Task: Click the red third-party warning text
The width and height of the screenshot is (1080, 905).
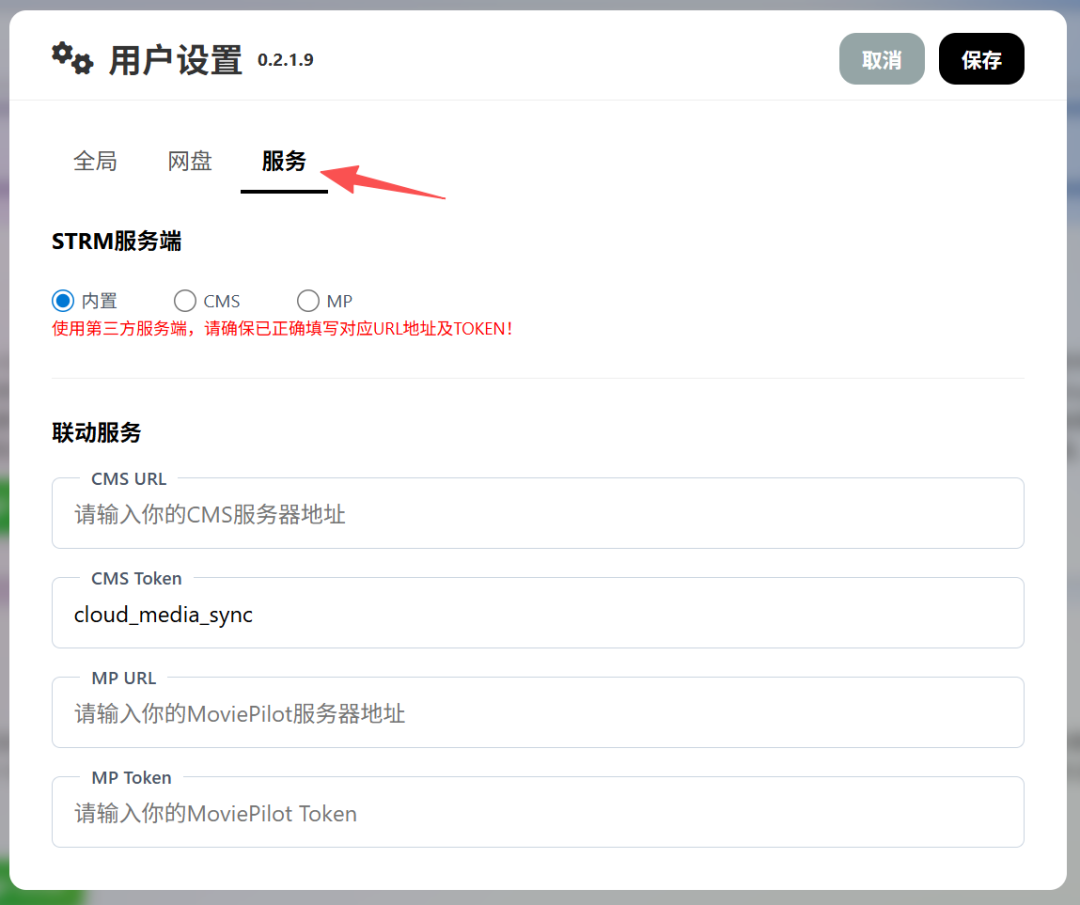Action: click(x=282, y=329)
